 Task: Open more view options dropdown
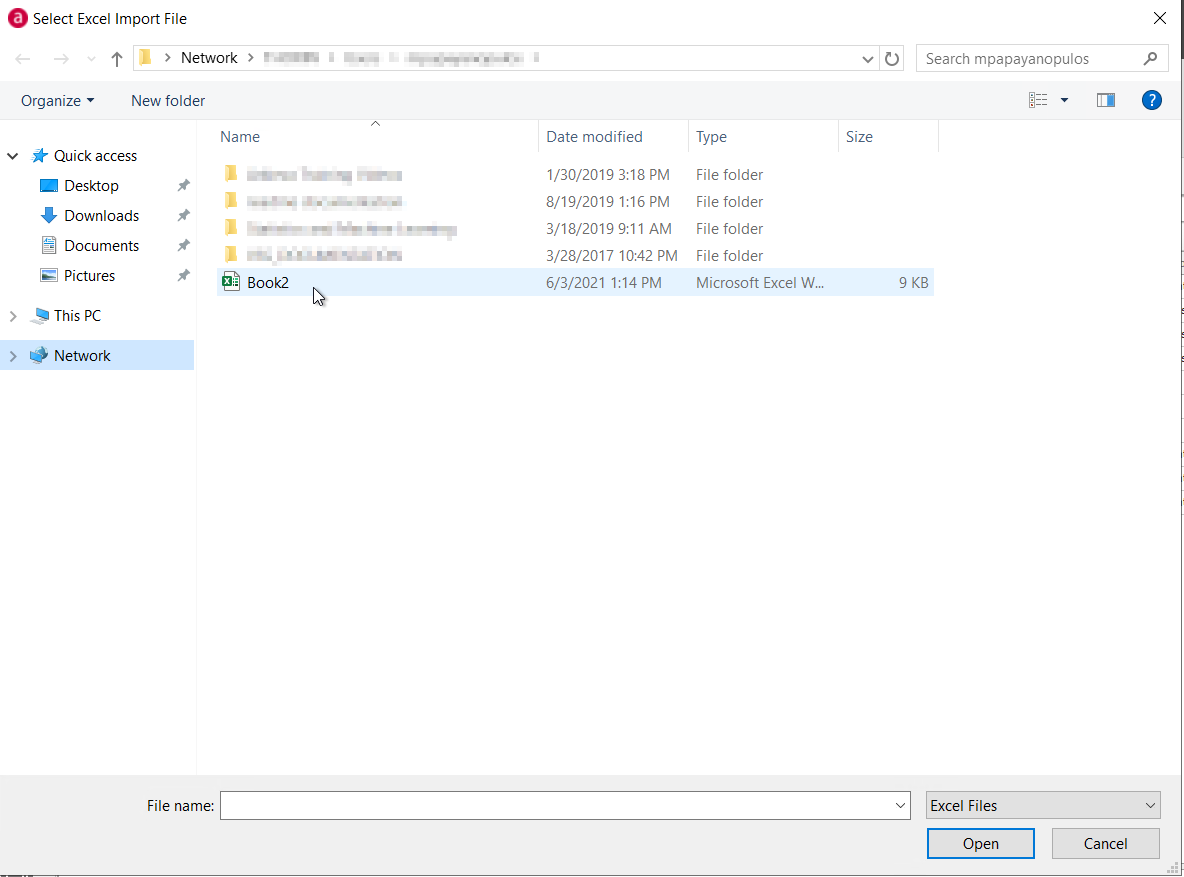1064,100
